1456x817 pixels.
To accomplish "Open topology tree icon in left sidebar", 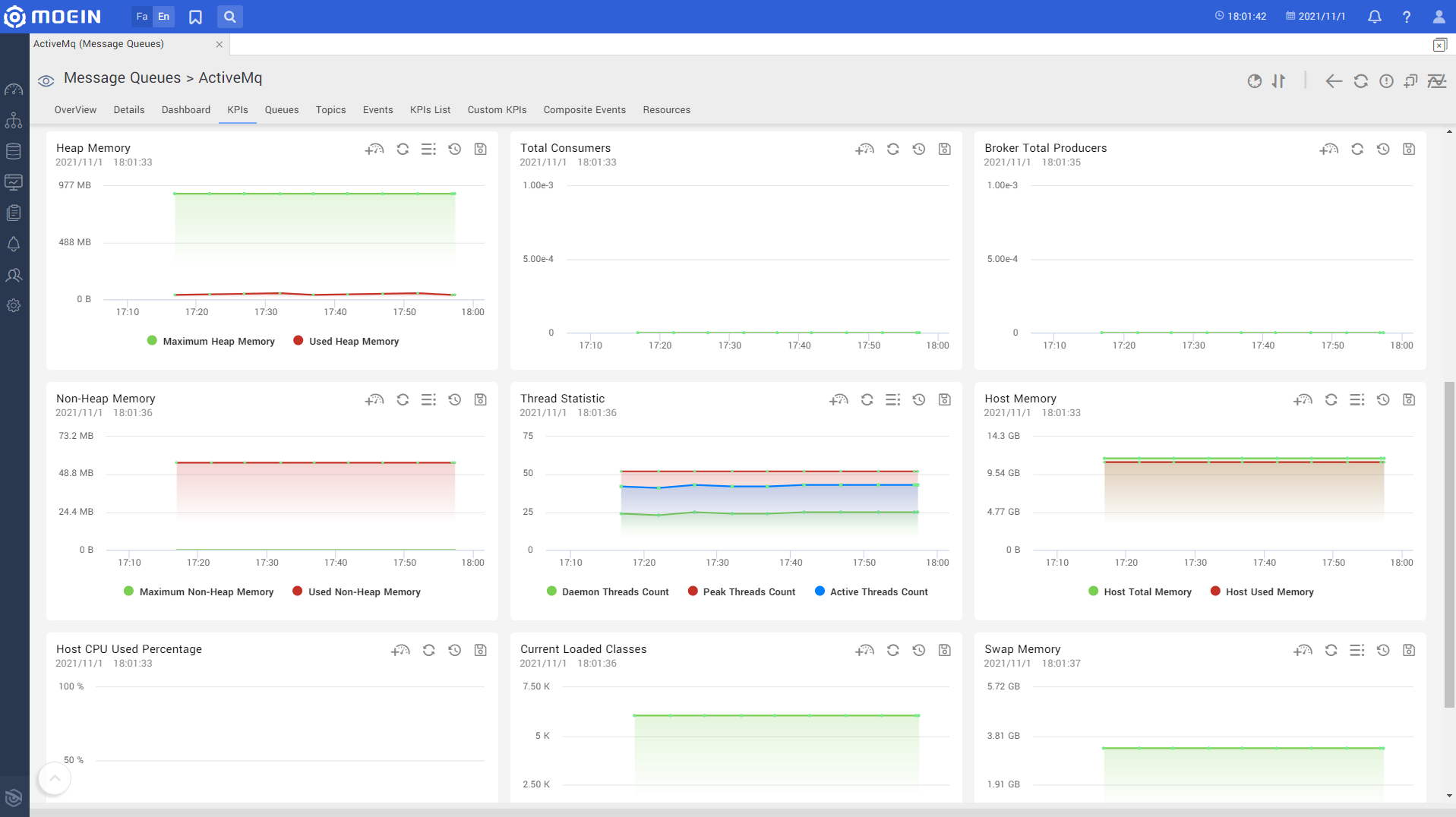I will (x=14, y=121).
